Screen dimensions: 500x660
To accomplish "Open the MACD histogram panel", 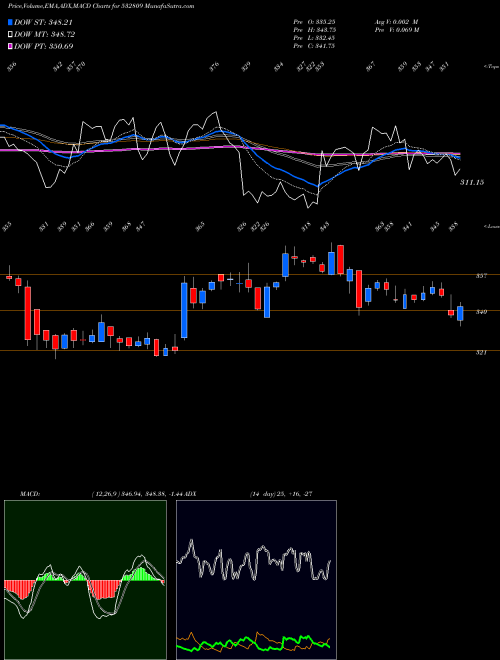I will coord(85,580).
